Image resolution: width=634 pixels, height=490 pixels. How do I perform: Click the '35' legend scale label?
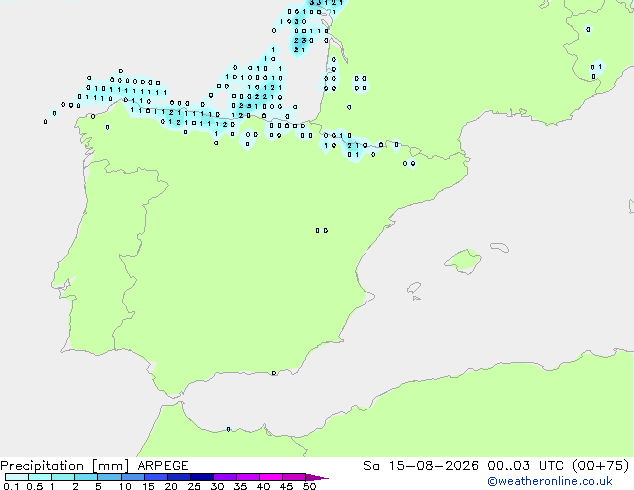(240, 486)
